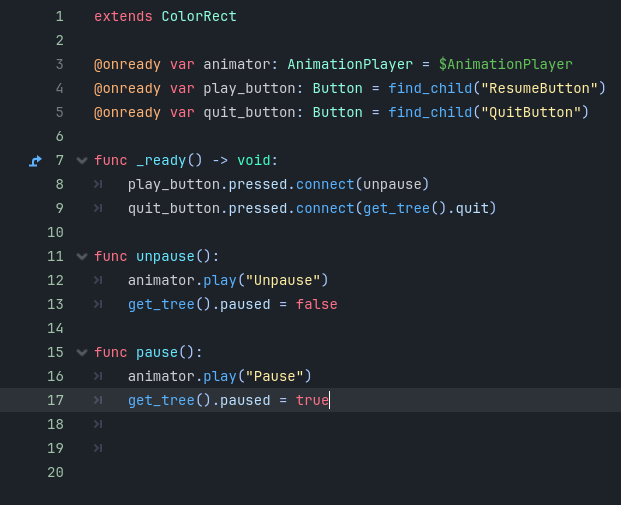Click 'ColorRect' on line 1

199,17
